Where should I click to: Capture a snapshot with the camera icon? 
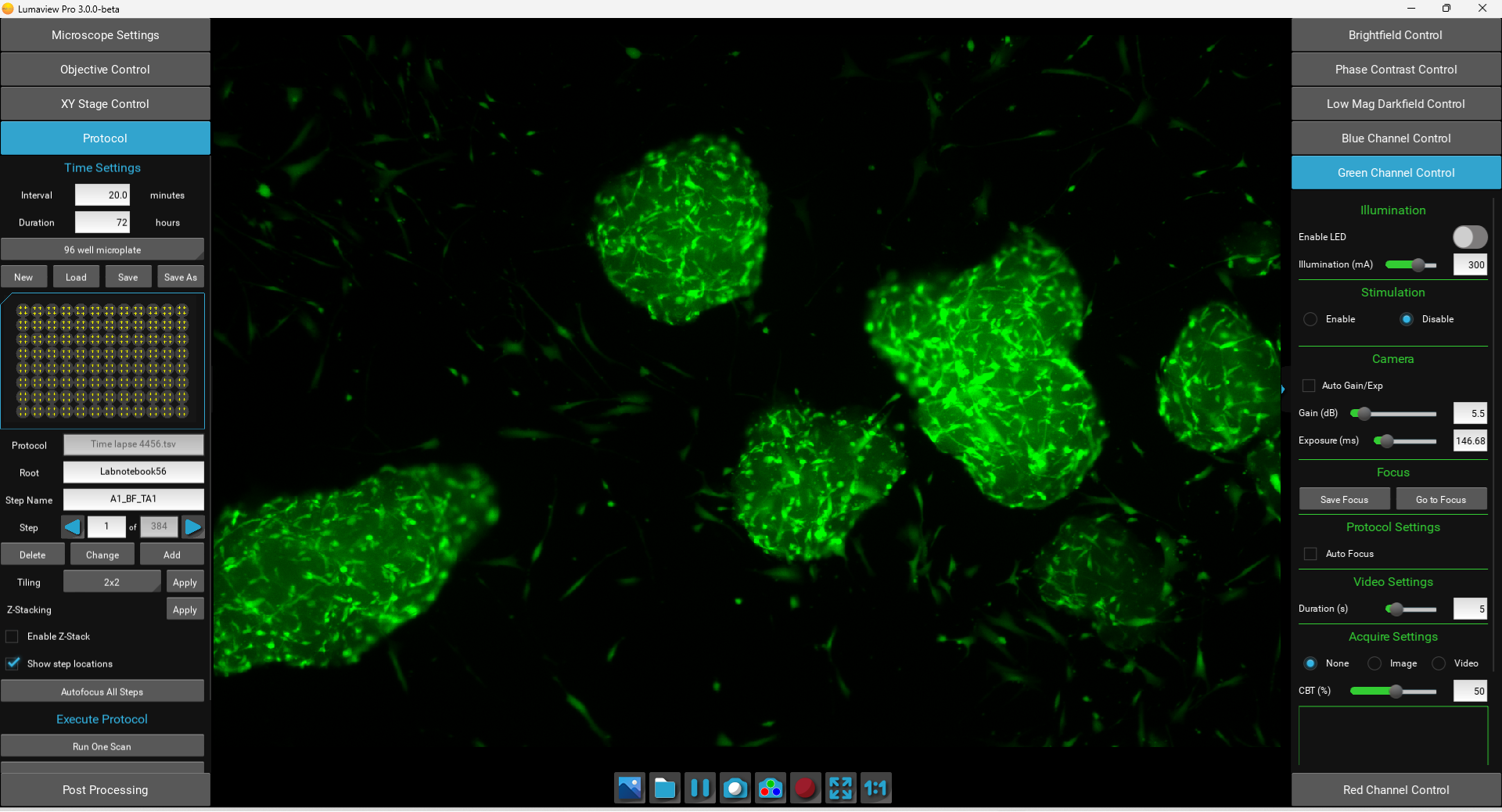(x=735, y=788)
